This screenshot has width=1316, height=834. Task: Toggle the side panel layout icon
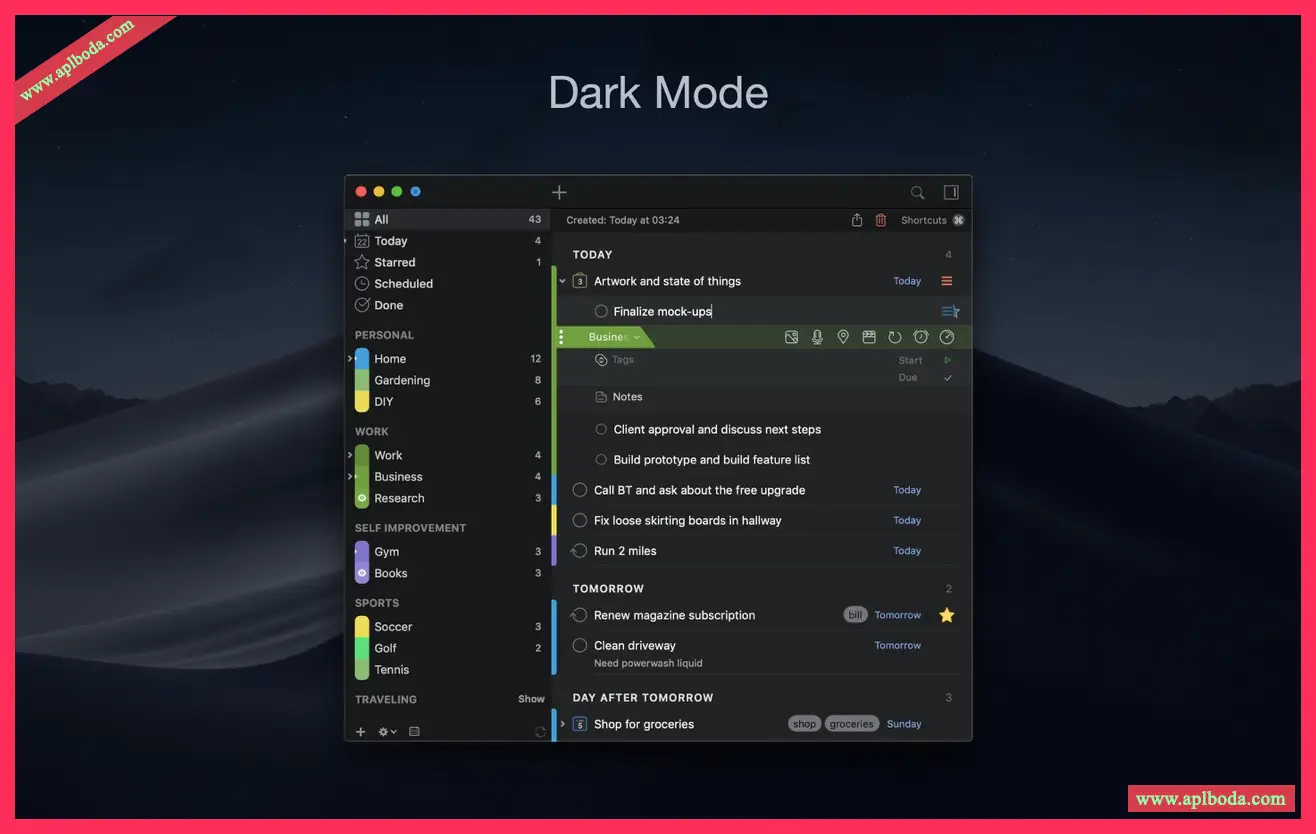pyautogui.click(x=951, y=192)
